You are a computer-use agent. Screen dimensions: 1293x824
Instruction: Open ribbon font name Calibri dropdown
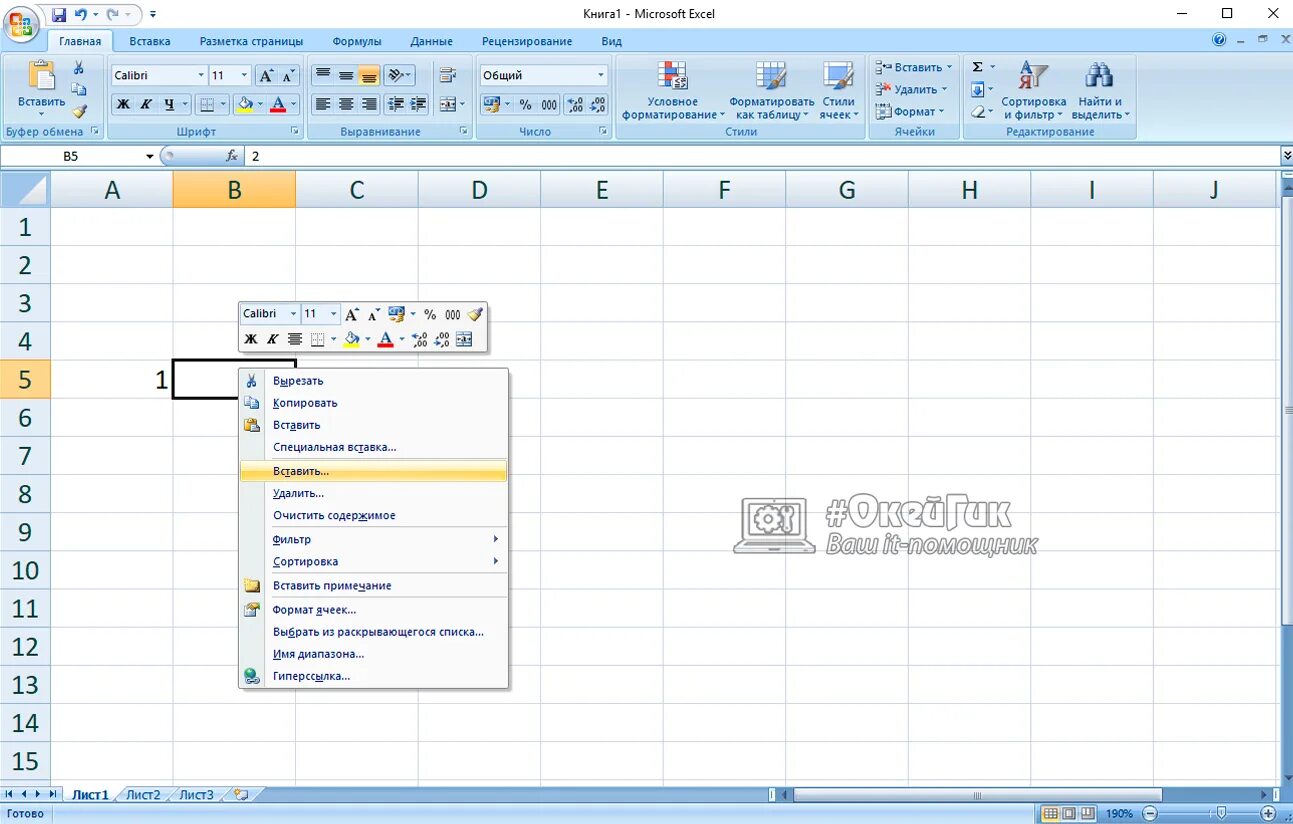(x=202, y=76)
